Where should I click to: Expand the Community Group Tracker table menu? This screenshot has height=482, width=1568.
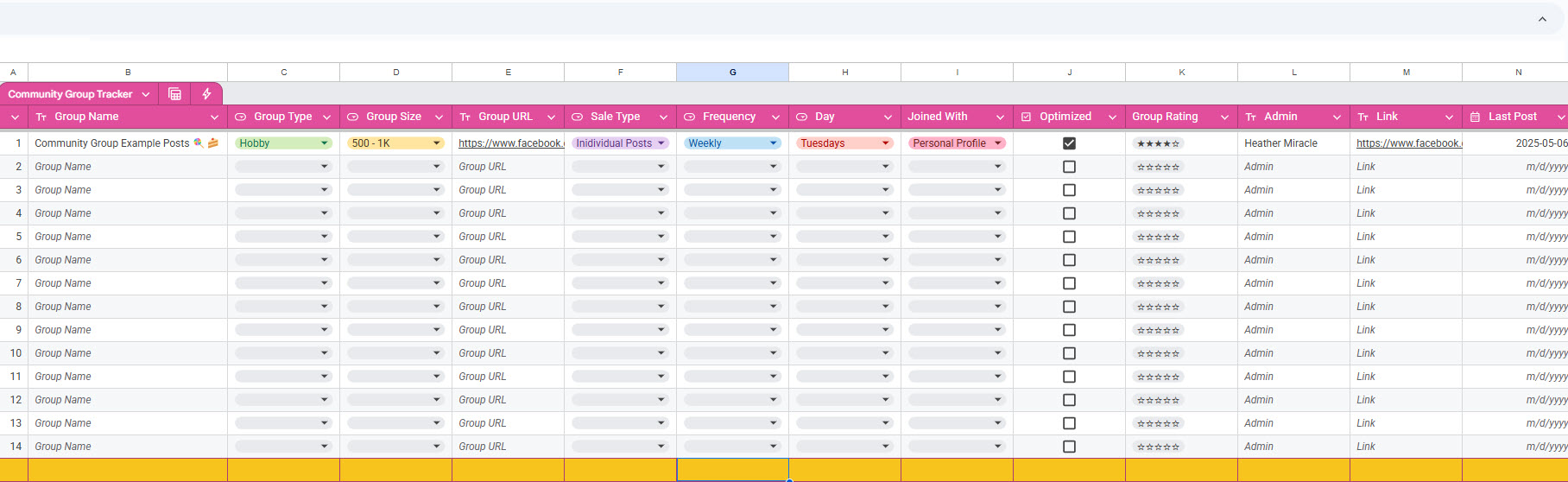(146, 94)
